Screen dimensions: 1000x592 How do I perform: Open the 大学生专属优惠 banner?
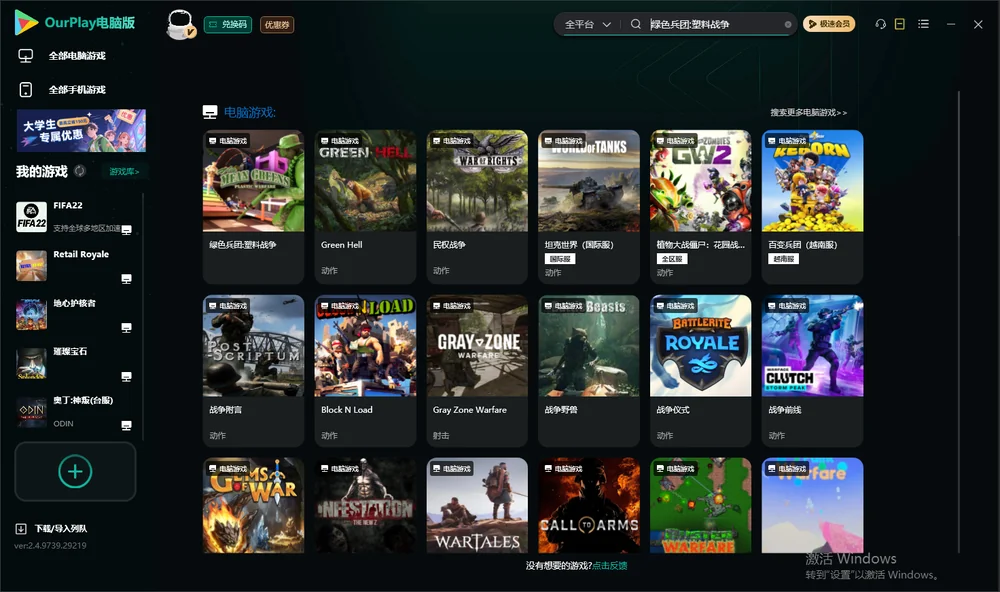[81, 130]
